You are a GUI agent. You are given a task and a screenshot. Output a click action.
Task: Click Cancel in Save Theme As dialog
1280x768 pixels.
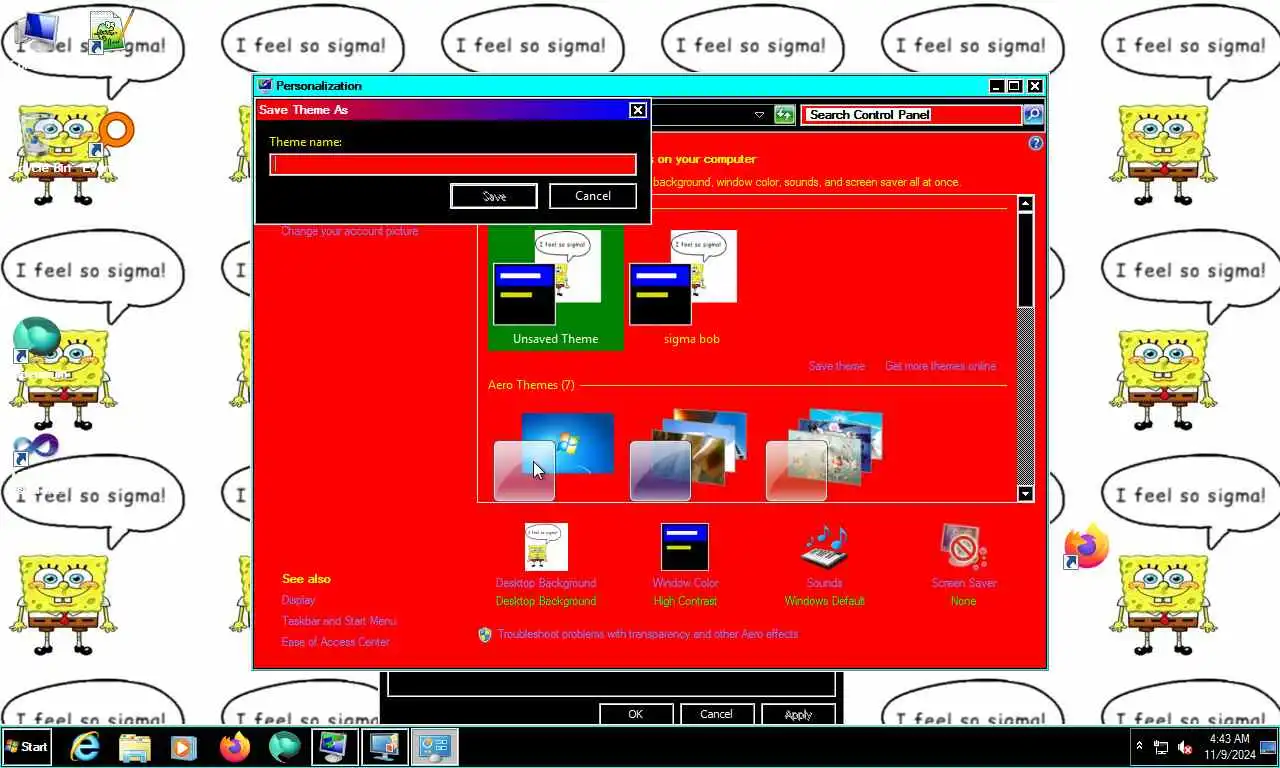[x=593, y=196]
